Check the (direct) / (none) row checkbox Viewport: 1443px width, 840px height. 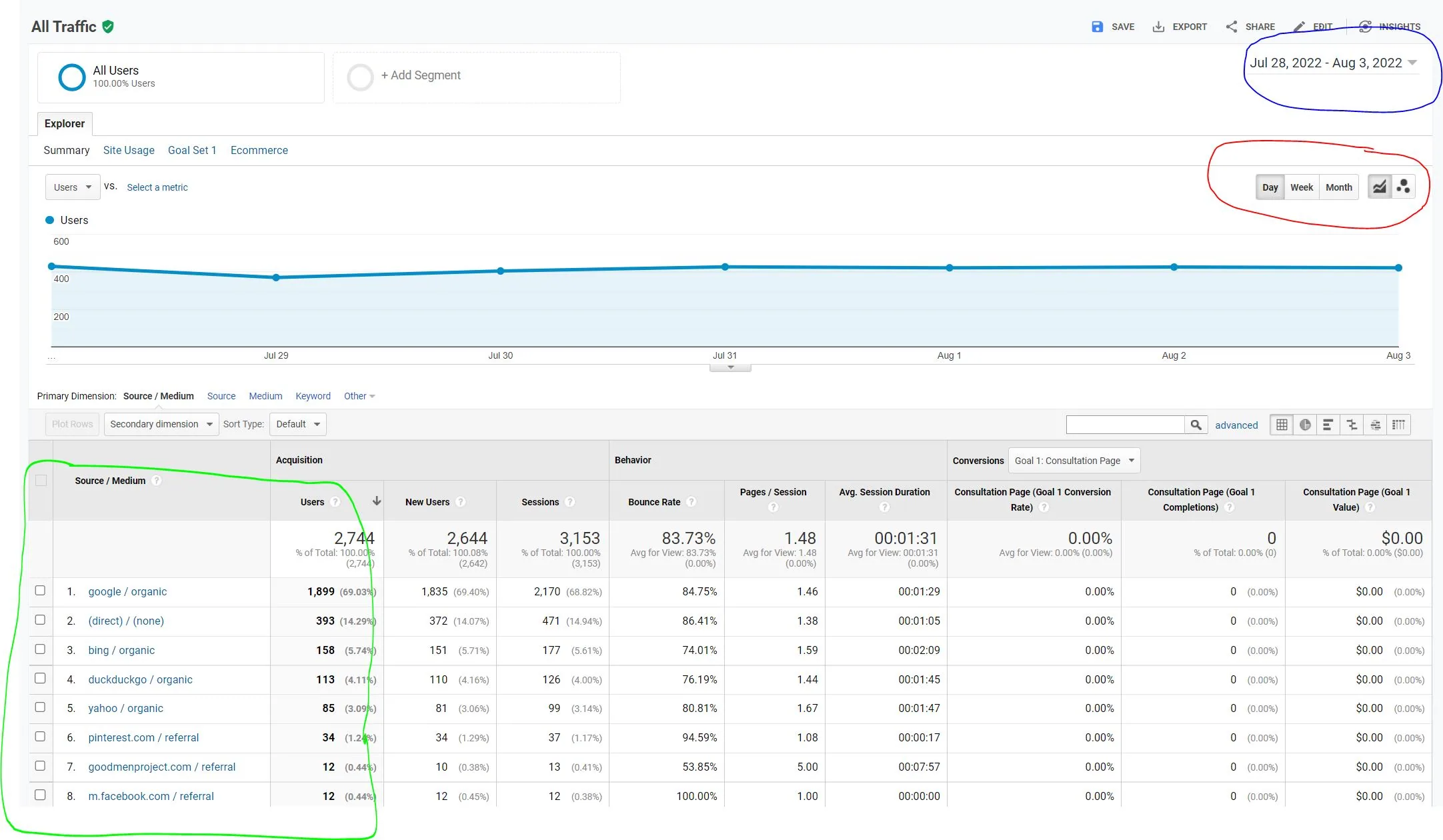pyautogui.click(x=40, y=620)
